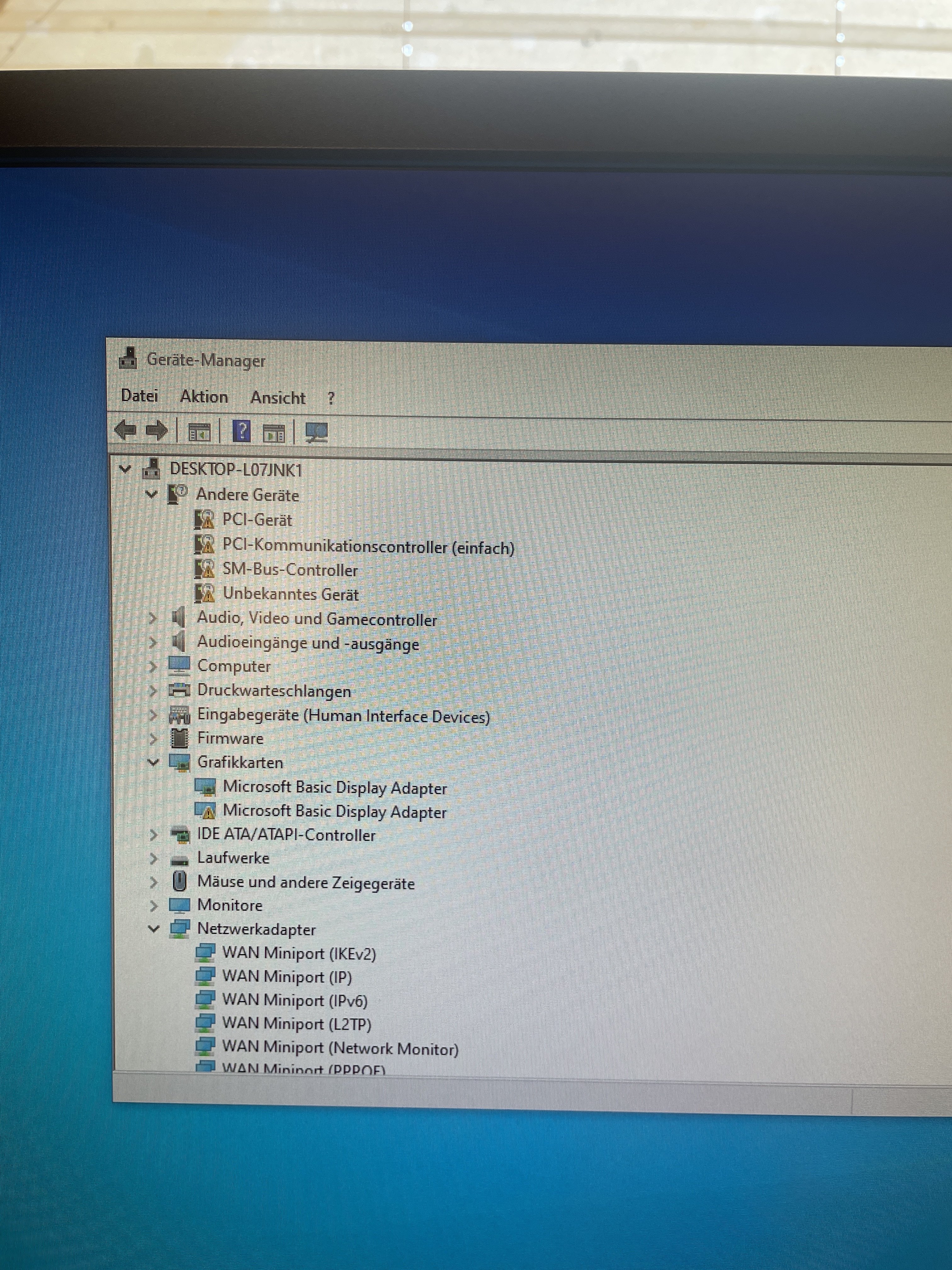Click the Forward arrow toolbar icon
This screenshot has height=1270, width=952.
(157, 431)
